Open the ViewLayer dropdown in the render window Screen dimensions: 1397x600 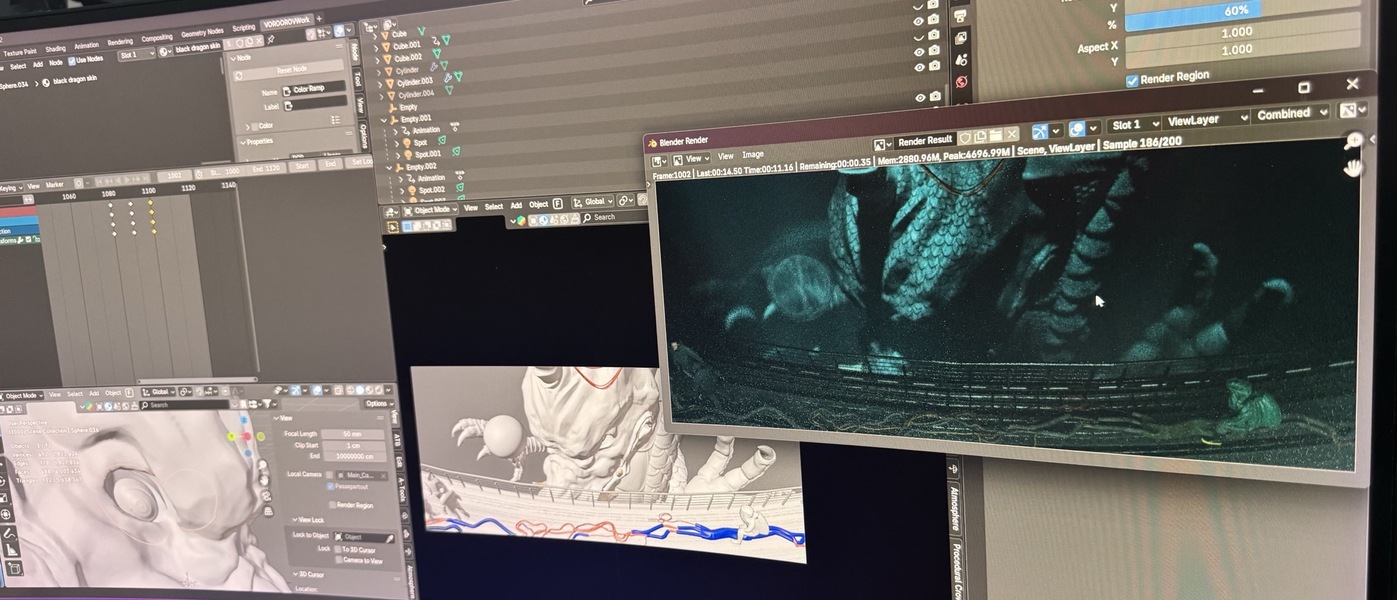point(1207,119)
